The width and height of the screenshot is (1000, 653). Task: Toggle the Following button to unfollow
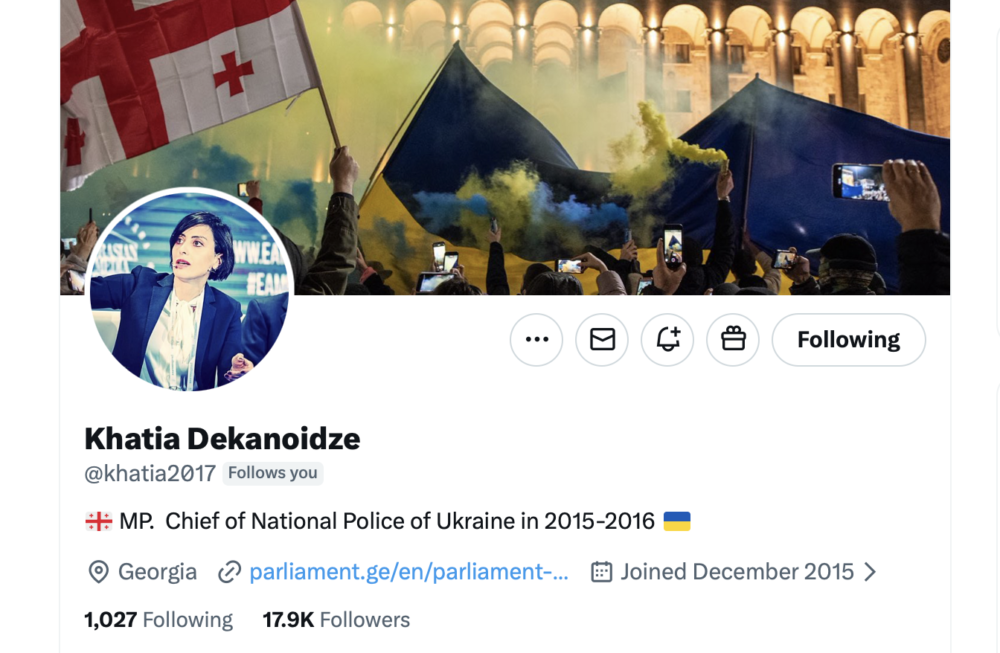[848, 340]
